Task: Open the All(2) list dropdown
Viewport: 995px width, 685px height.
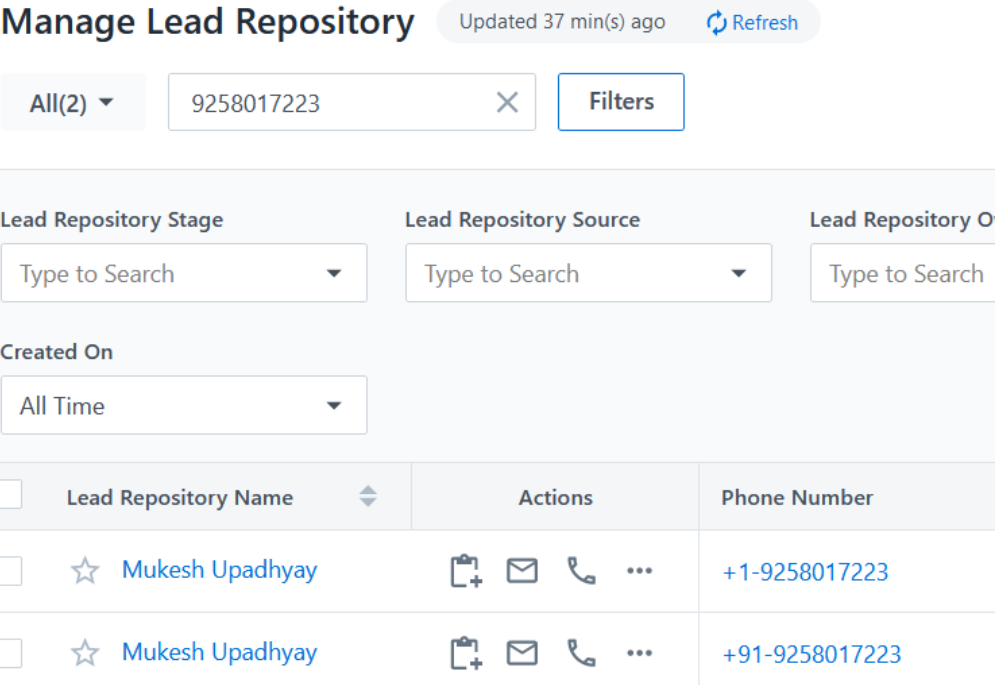Action: [72, 103]
